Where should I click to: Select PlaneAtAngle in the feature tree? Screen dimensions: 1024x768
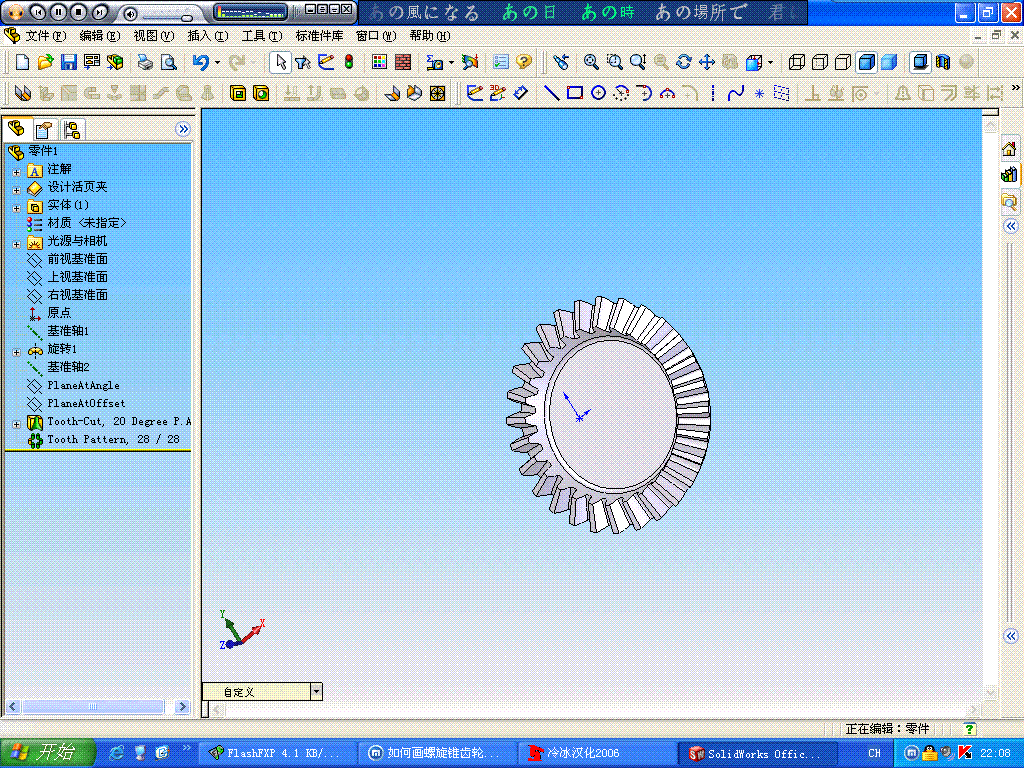coord(86,385)
